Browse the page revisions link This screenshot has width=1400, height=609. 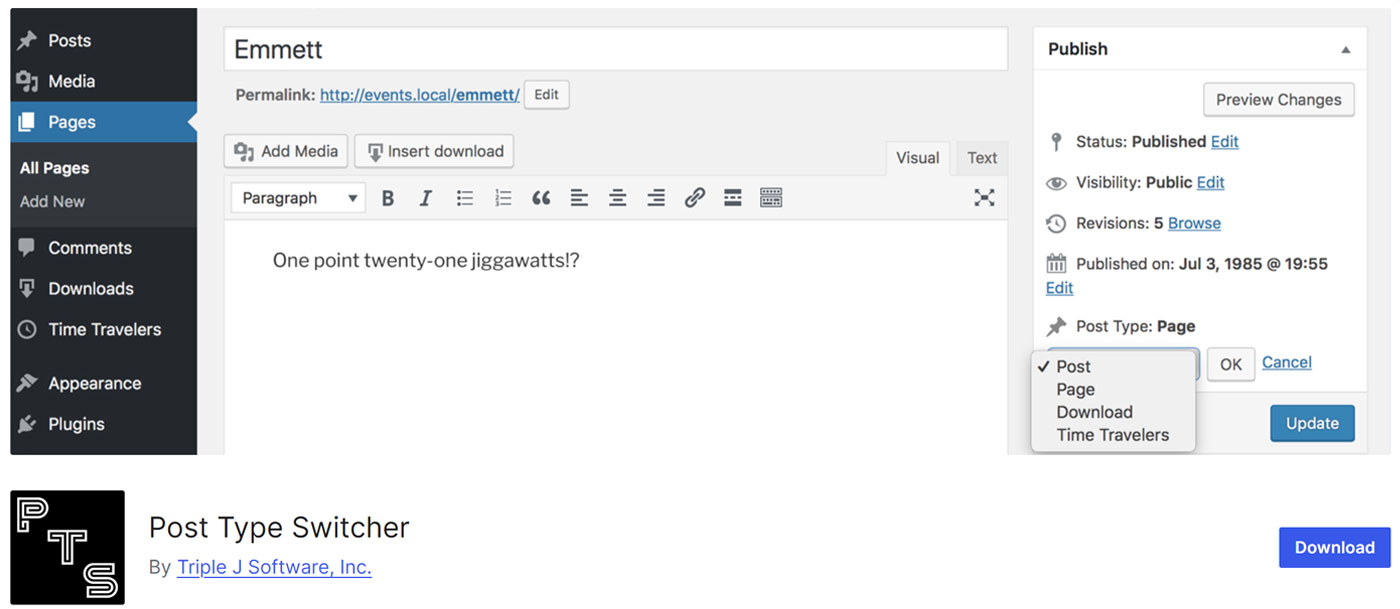[1193, 223]
